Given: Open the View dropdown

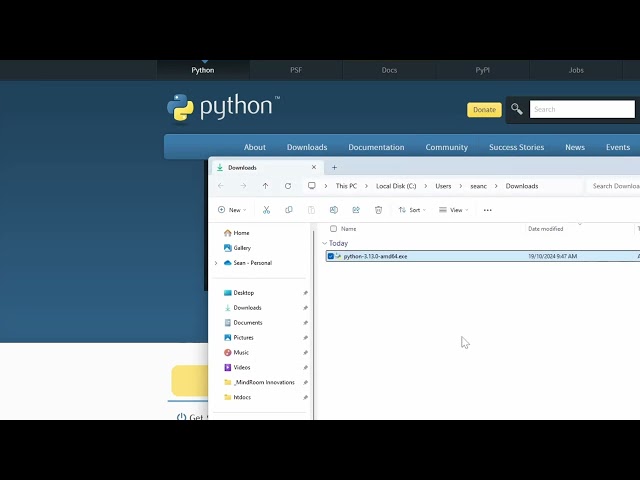Looking at the screenshot, I should point(453,210).
